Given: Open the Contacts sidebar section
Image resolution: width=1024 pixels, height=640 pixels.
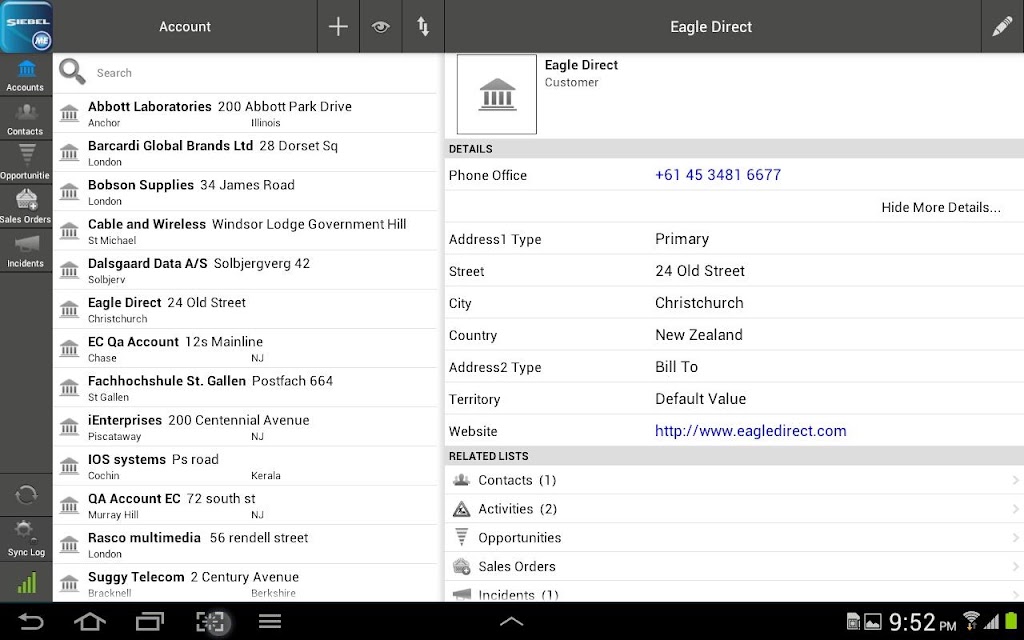Looking at the screenshot, I should 25,120.
